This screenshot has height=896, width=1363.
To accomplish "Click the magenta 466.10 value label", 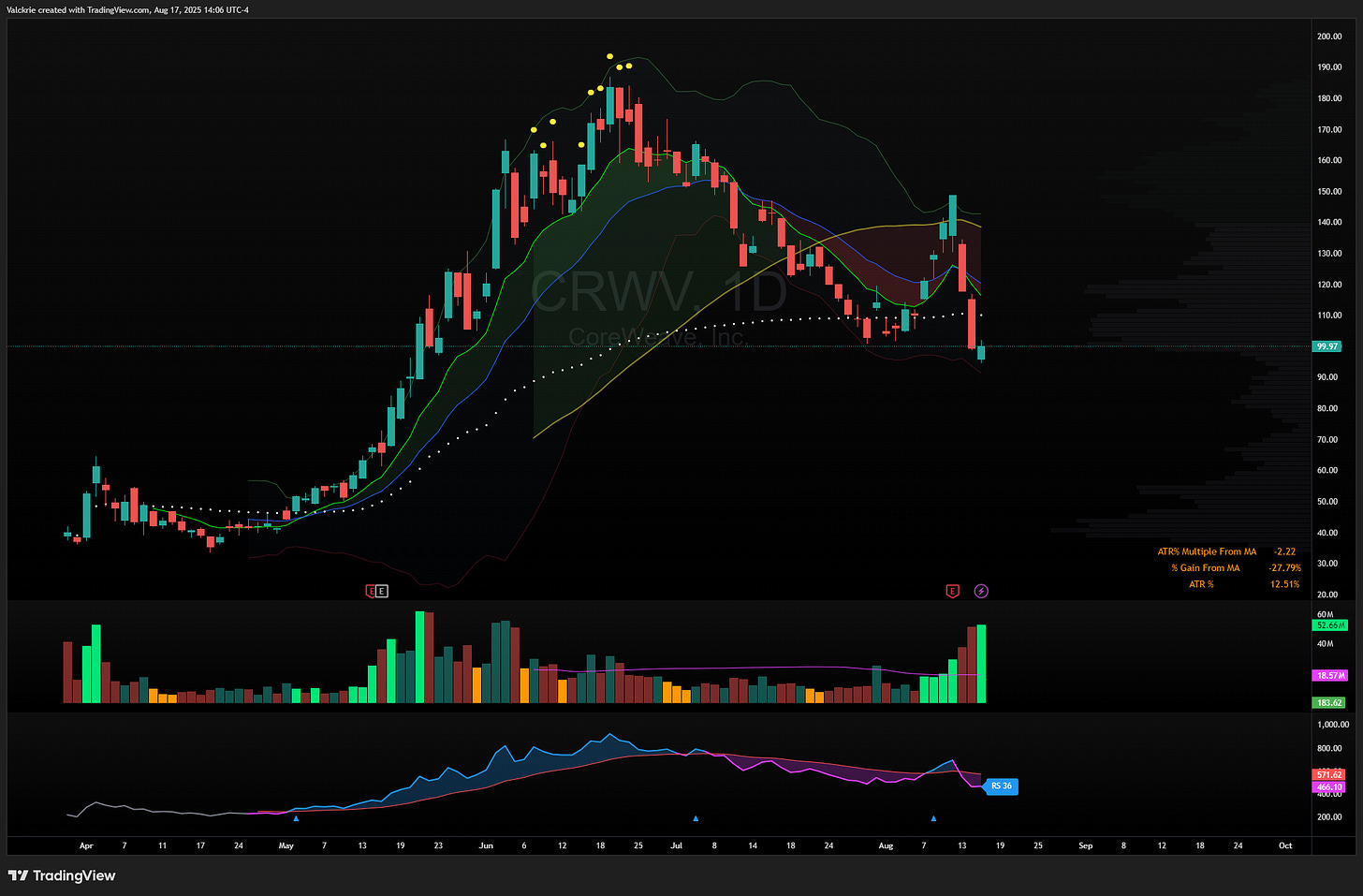I will coord(1329,787).
